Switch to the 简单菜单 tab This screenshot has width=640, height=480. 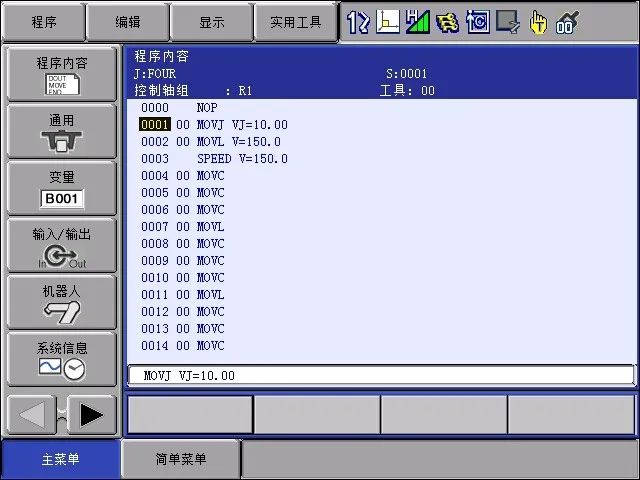(x=181, y=460)
